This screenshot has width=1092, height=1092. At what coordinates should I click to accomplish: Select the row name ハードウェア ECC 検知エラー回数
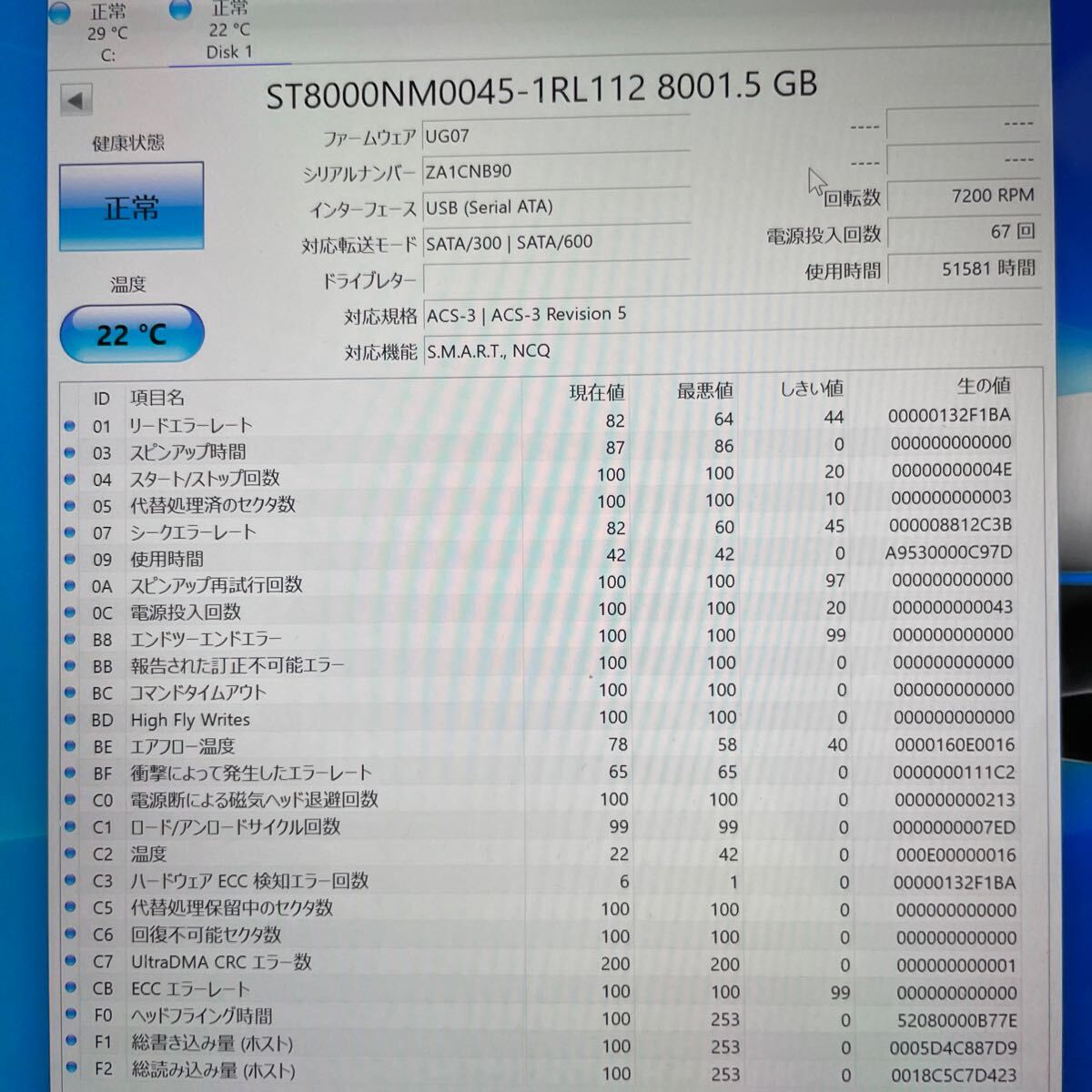249,881
